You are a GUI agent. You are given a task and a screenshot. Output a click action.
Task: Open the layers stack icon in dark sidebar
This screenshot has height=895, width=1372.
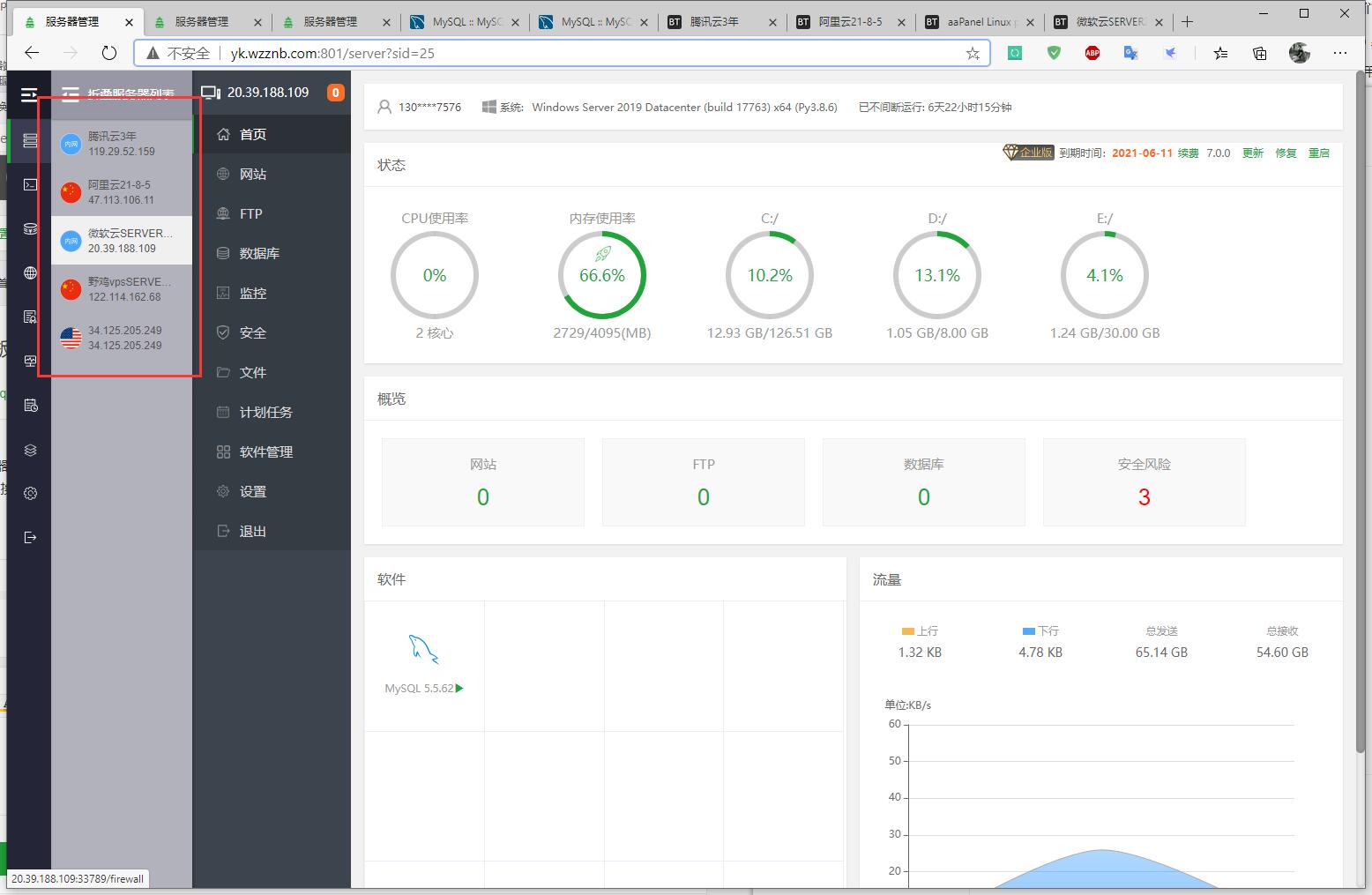[x=30, y=450]
